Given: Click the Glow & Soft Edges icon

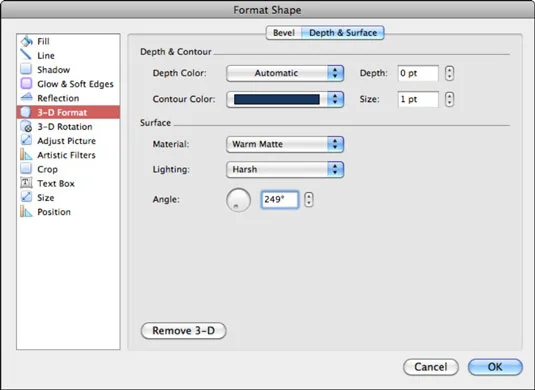Looking at the screenshot, I should pyautogui.click(x=26, y=84).
